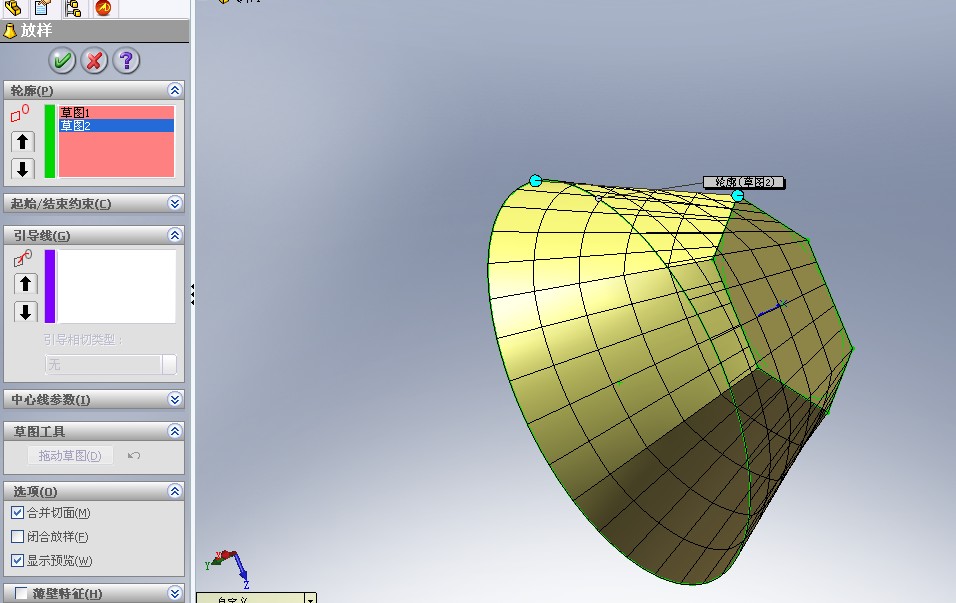Enable the 薄壁特征(H) checkbox
956x603 pixels.
tap(21, 593)
